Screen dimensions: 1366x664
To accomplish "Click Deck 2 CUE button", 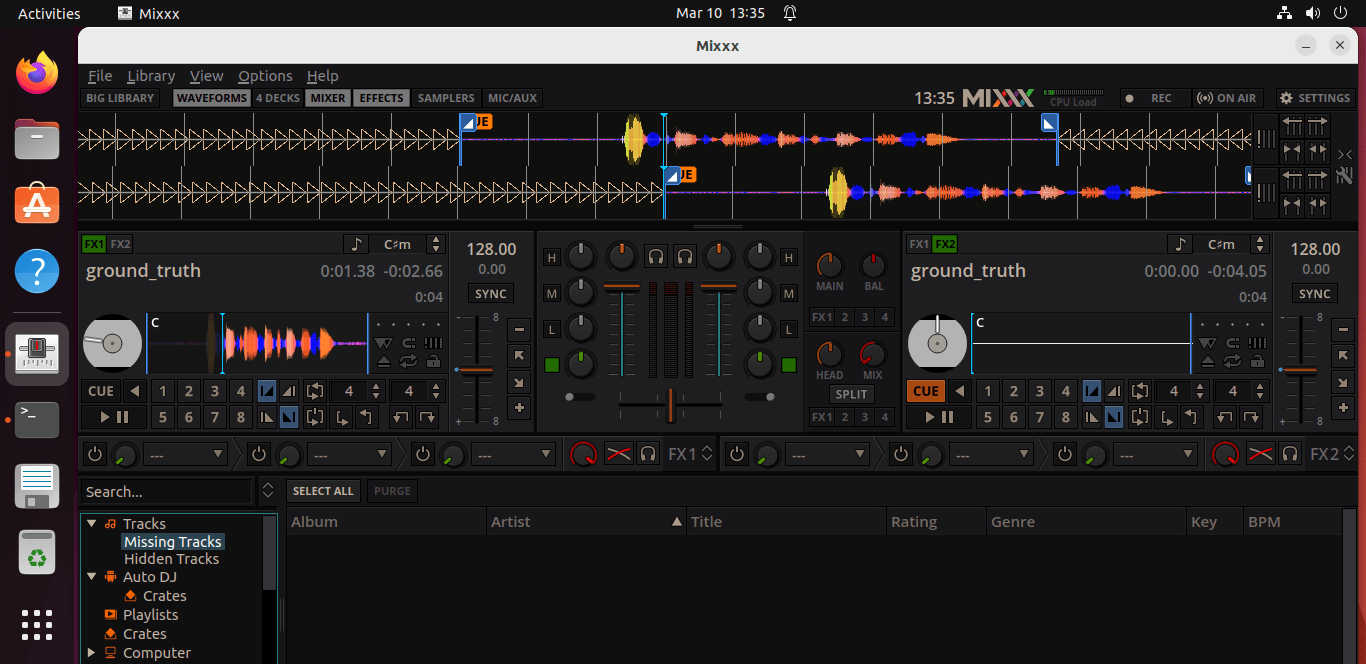I will [926, 391].
